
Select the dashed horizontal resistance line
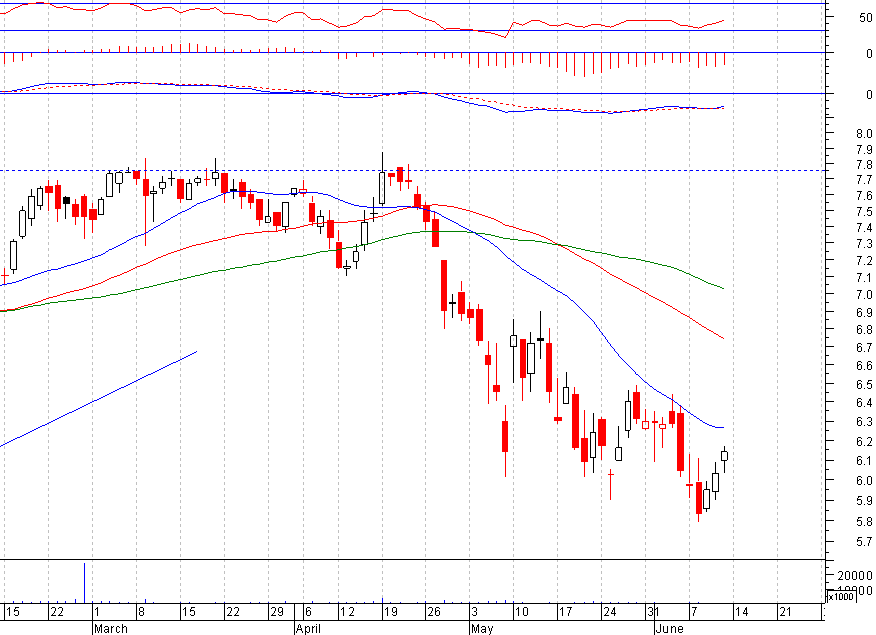(413, 170)
